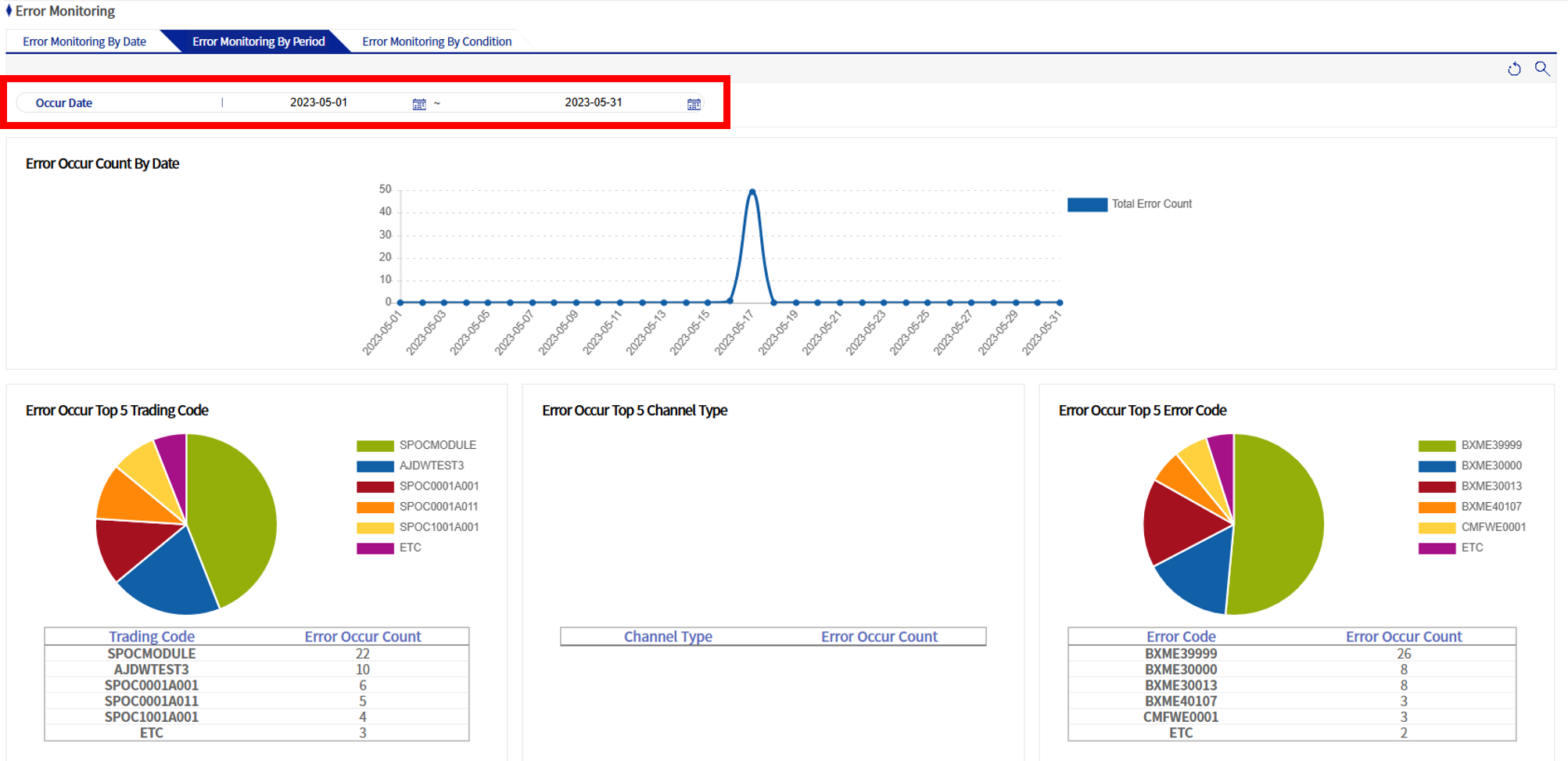Toggle Total Error Count legend swatch
The width and height of the screenshot is (1568, 761).
coord(1087,204)
